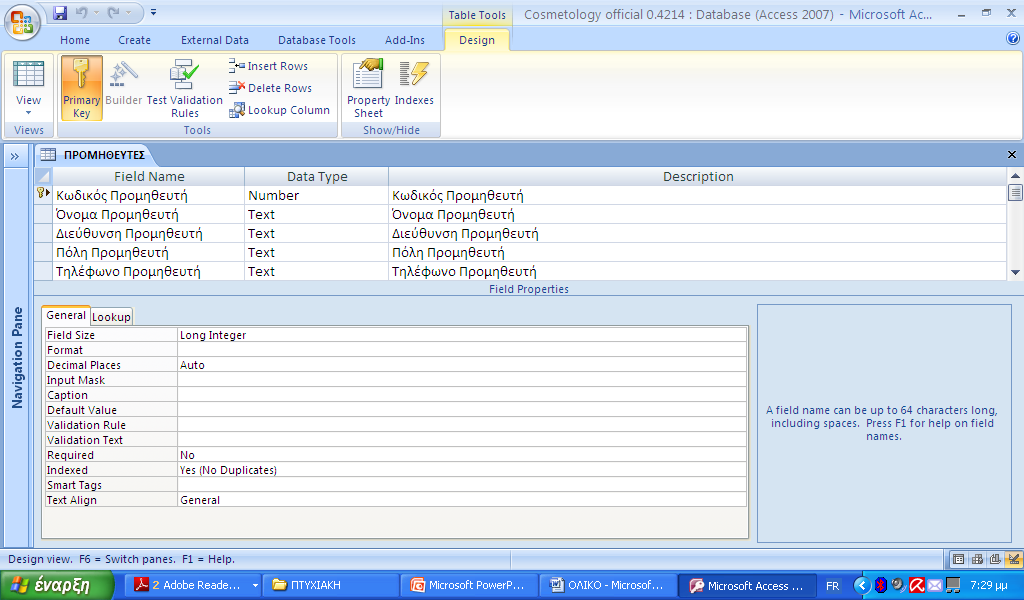
Task: Close the ΠΡΟΜΗΘΕΥΤΕΣ table with X
Action: [1012, 155]
